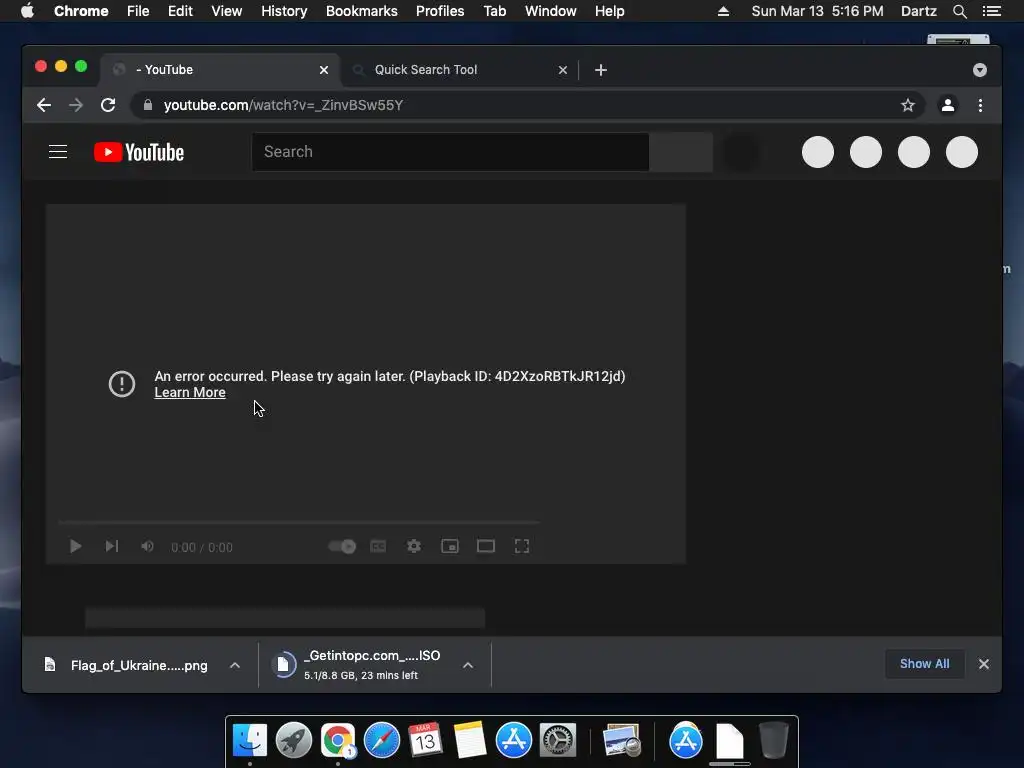
Task: Switch to the Quick Search Tool tab
Action: pos(459,70)
